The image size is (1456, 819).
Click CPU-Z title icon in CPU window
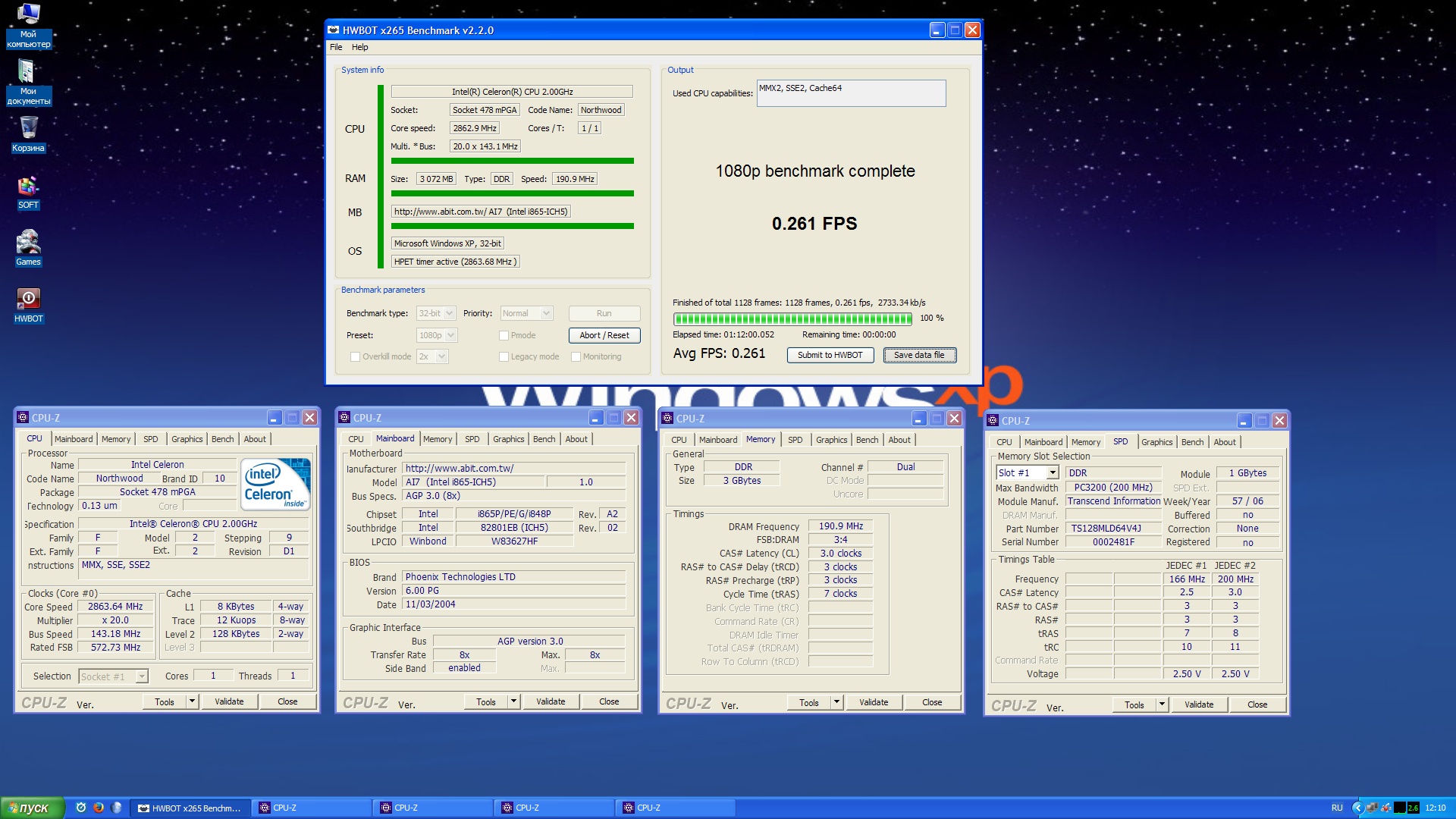[23, 418]
